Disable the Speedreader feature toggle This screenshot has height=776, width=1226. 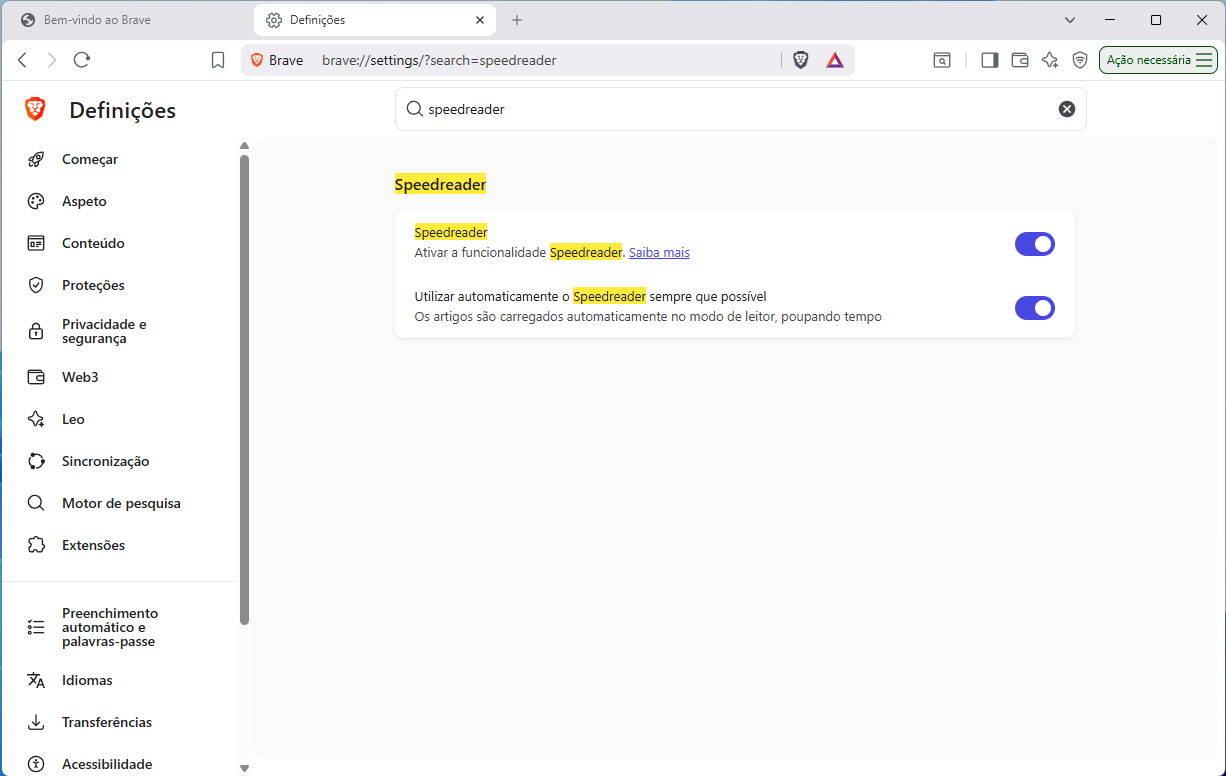(1035, 244)
